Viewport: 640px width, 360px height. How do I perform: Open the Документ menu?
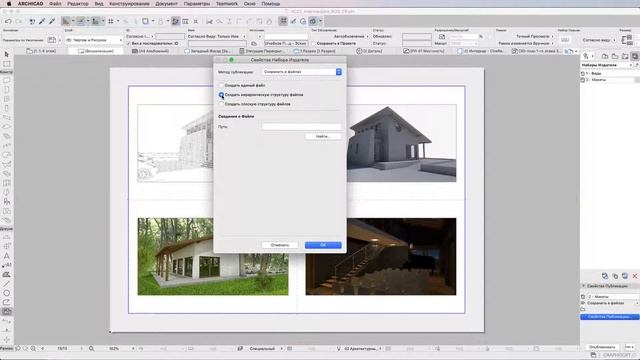pyautogui.click(x=167, y=4)
